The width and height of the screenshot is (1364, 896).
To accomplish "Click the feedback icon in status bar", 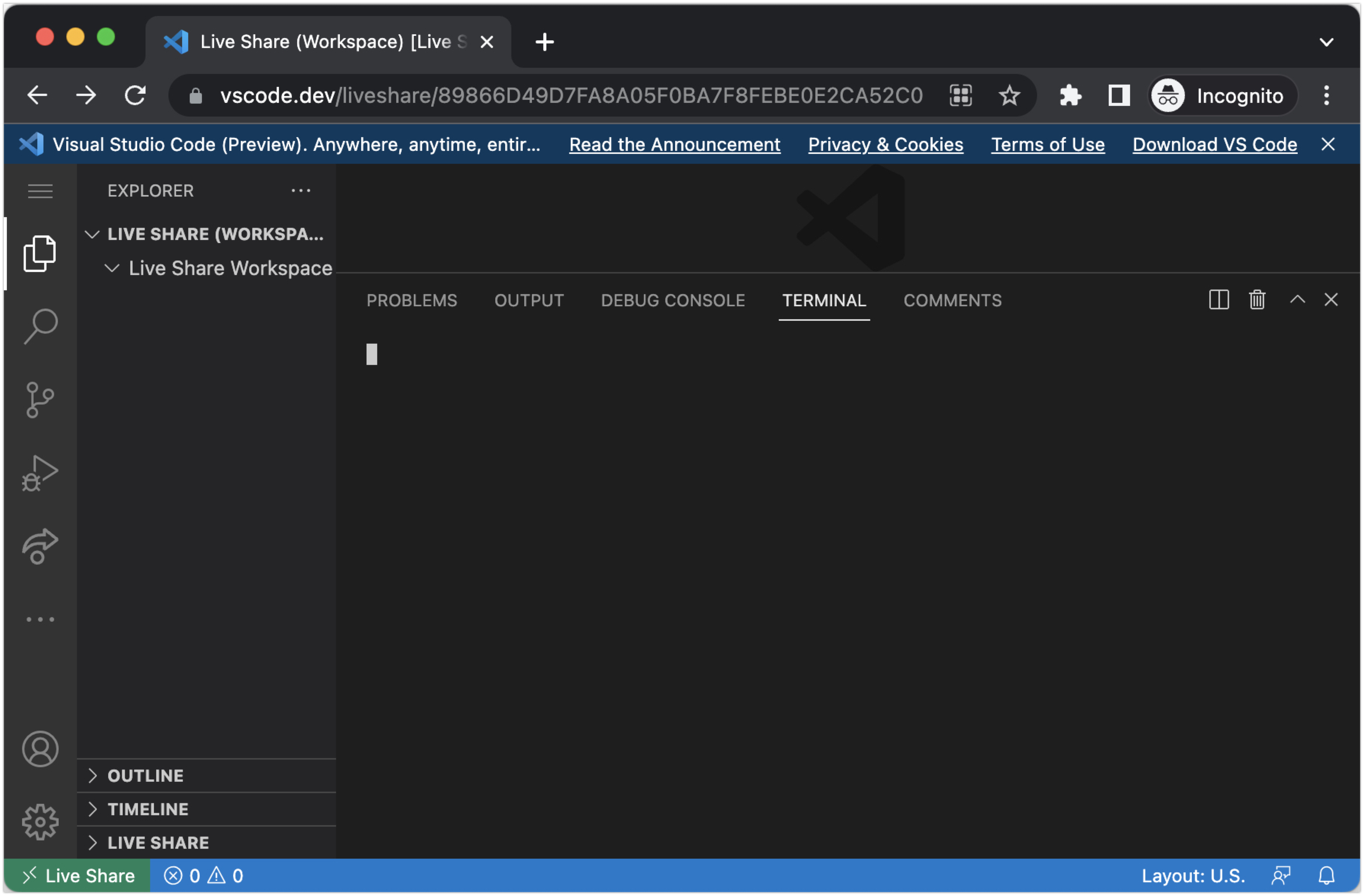I will pyautogui.click(x=1281, y=876).
